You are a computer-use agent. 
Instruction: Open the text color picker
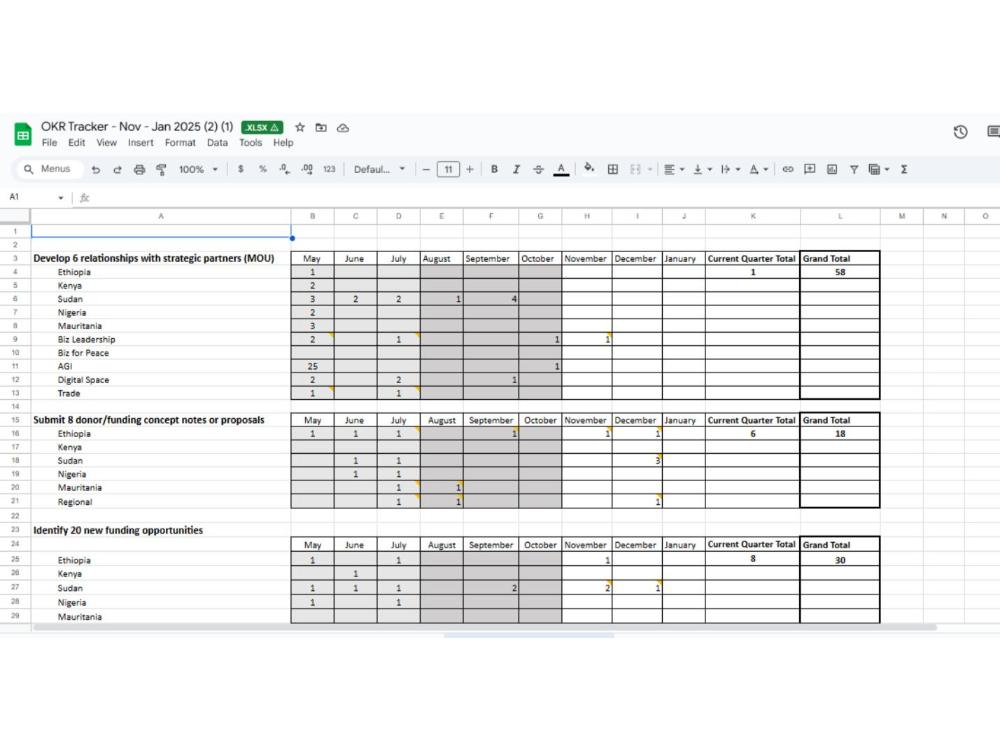[x=561, y=169]
